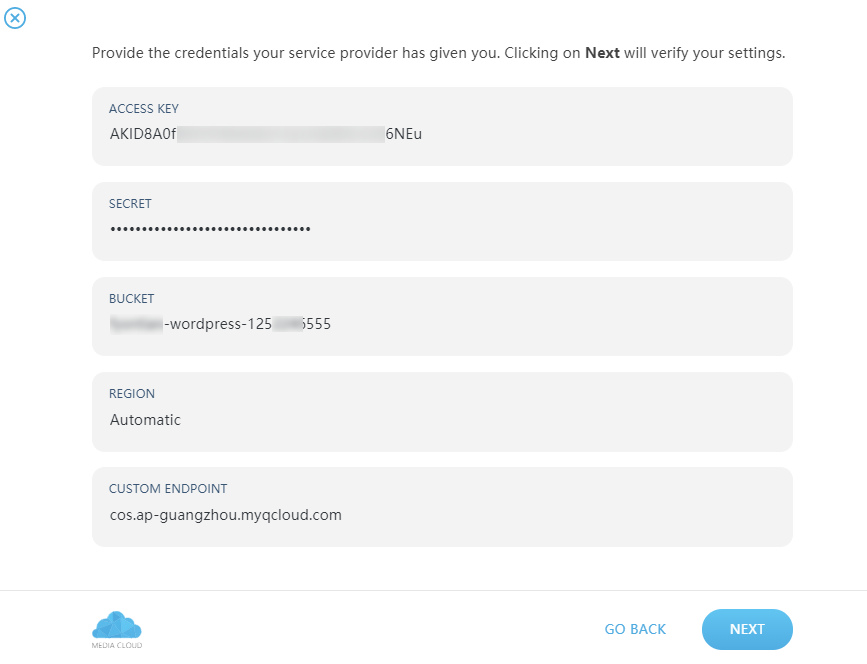Click the Media Cloud cloud logo
Image resolution: width=867 pixels, height=664 pixels.
tap(117, 625)
